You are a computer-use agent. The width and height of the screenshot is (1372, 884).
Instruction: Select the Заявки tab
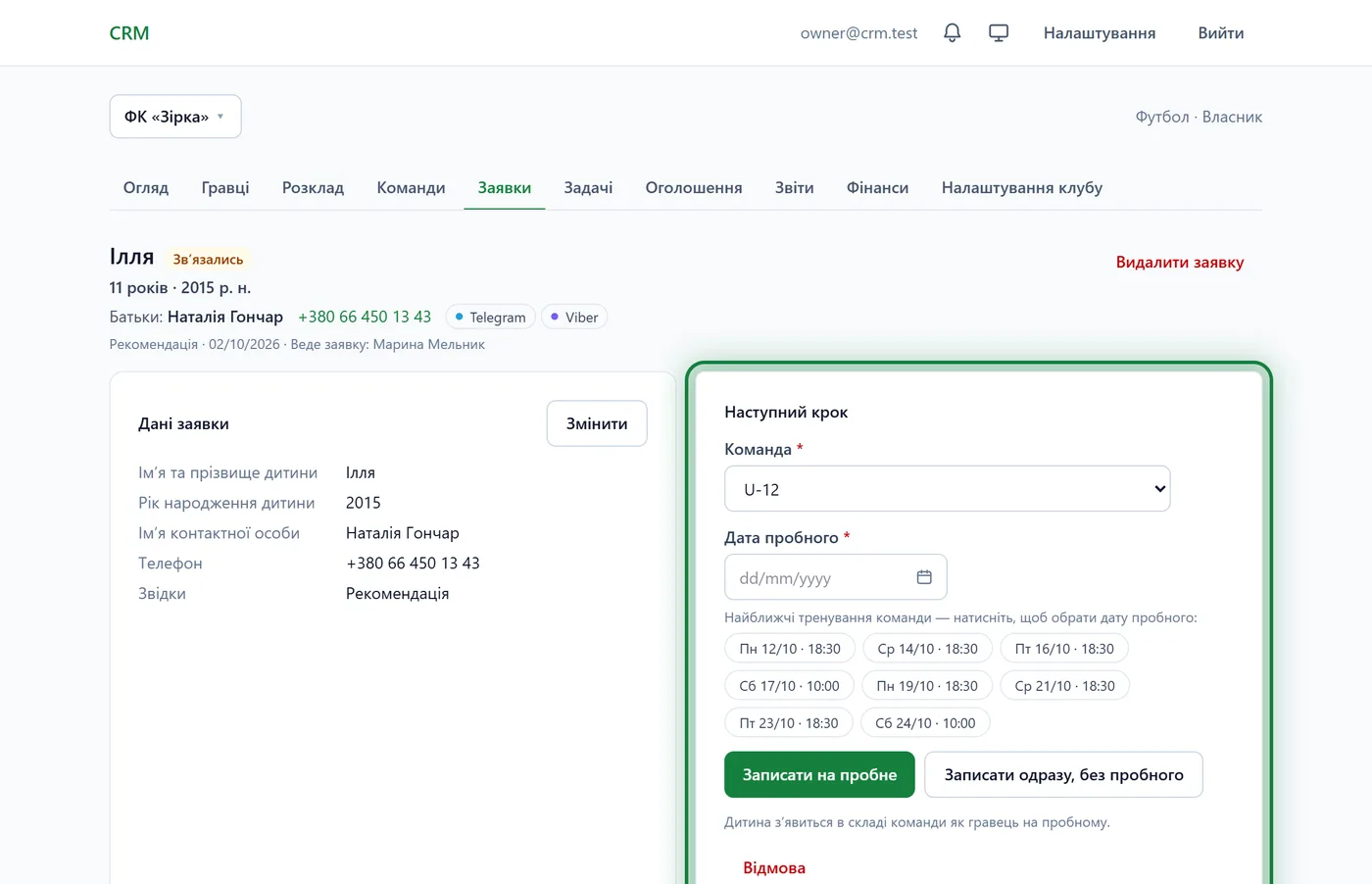pyautogui.click(x=505, y=187)
